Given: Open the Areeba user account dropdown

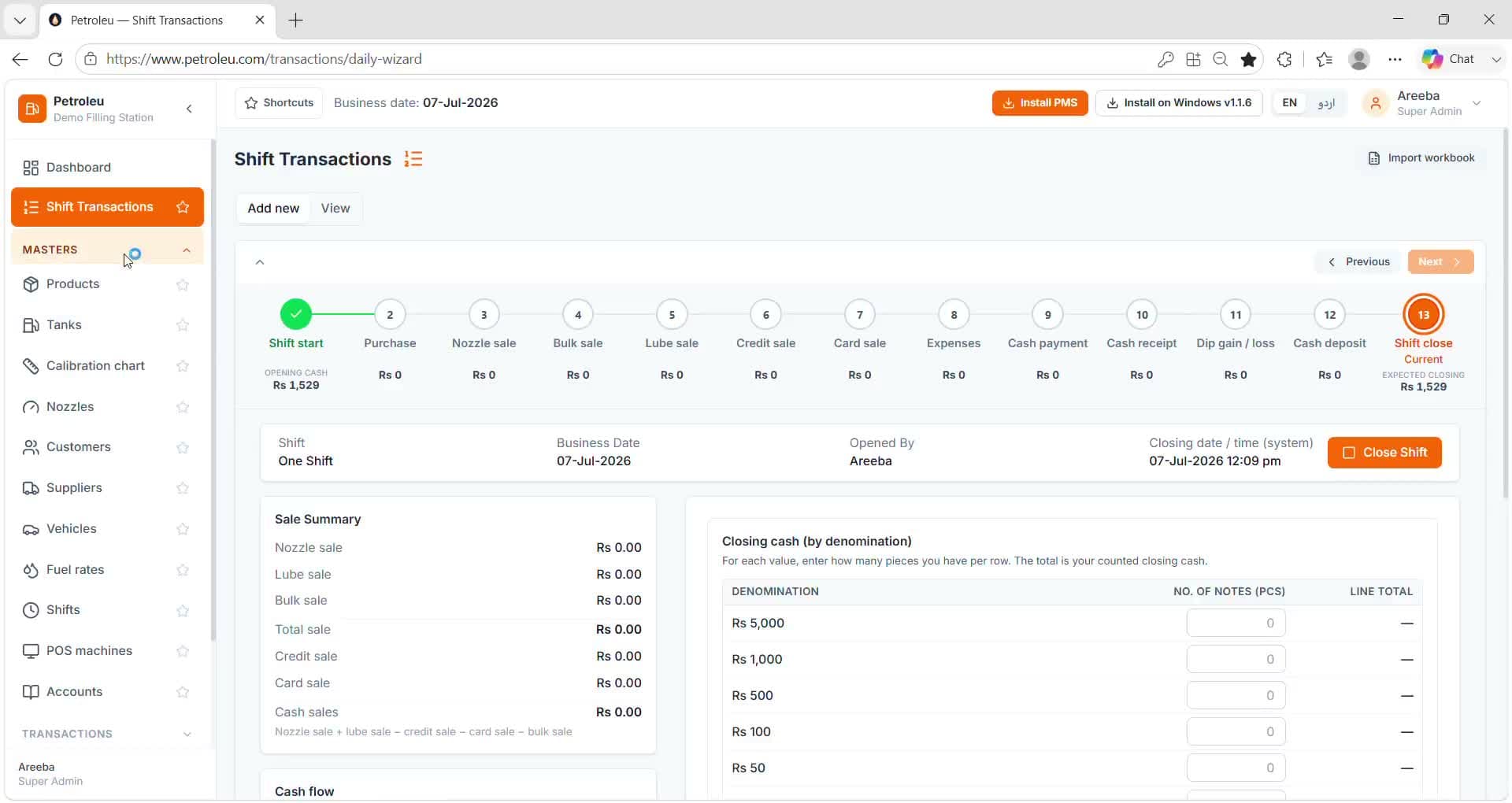Looking at the screenshot, I should click(1422, 103).
